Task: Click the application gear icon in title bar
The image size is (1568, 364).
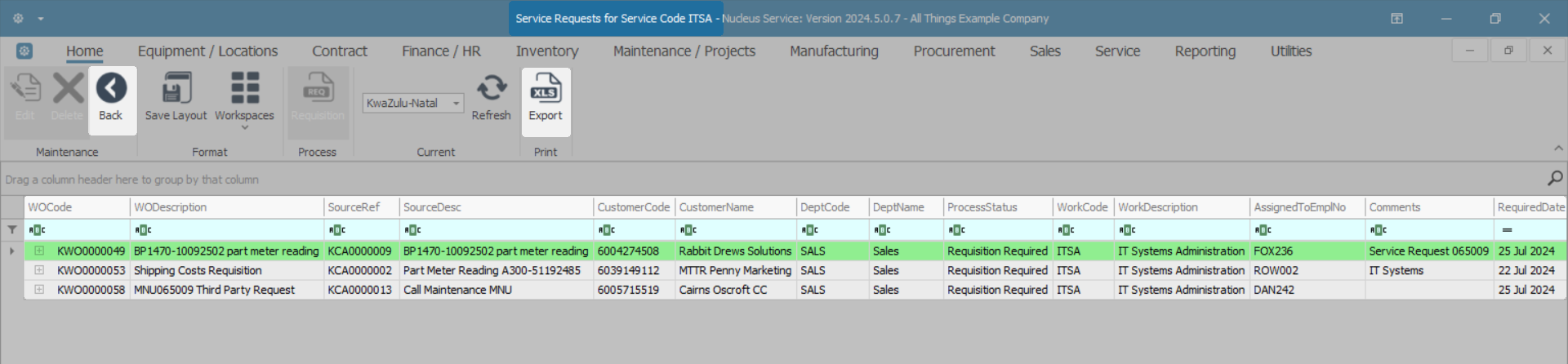Action: click(18, 18)
